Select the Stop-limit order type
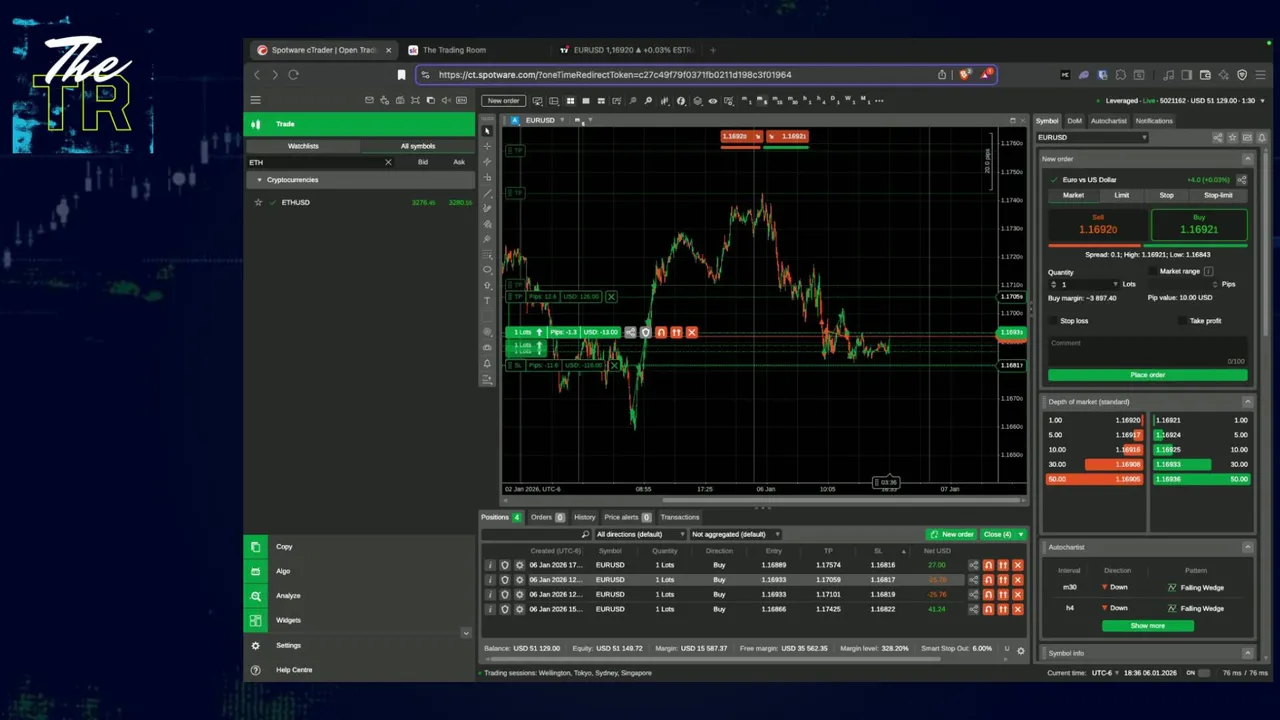1280x720 pixels. (x=1218, y=196)
